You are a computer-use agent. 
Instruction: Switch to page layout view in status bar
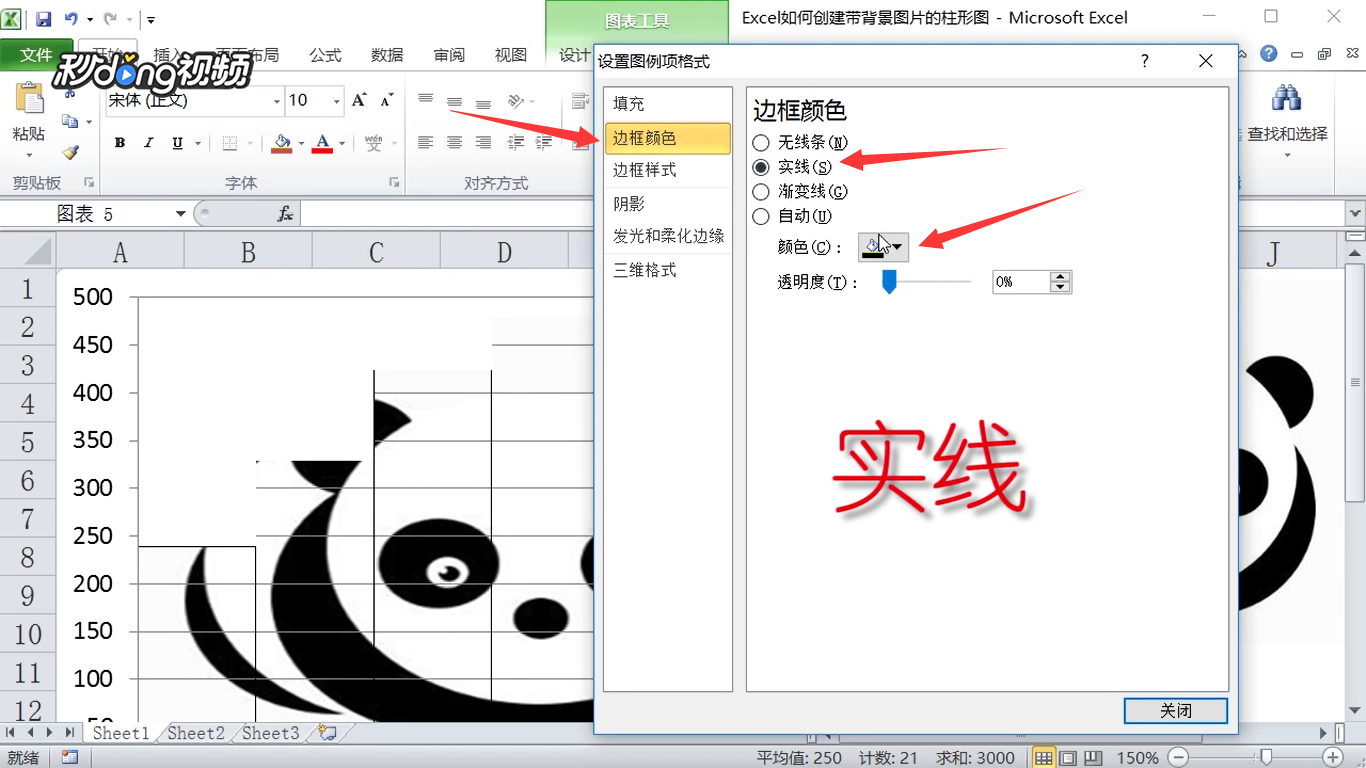coord(1068,758)
